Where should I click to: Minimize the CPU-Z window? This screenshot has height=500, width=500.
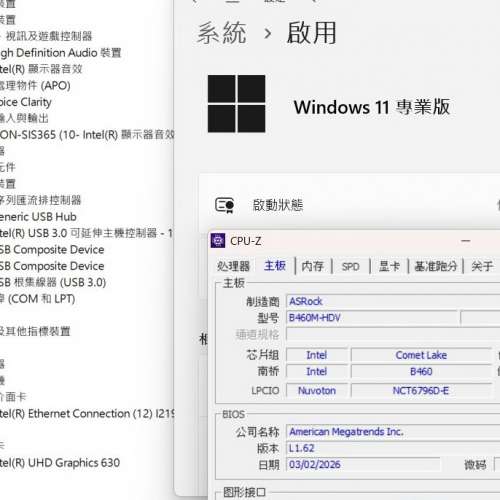(466, 241)
